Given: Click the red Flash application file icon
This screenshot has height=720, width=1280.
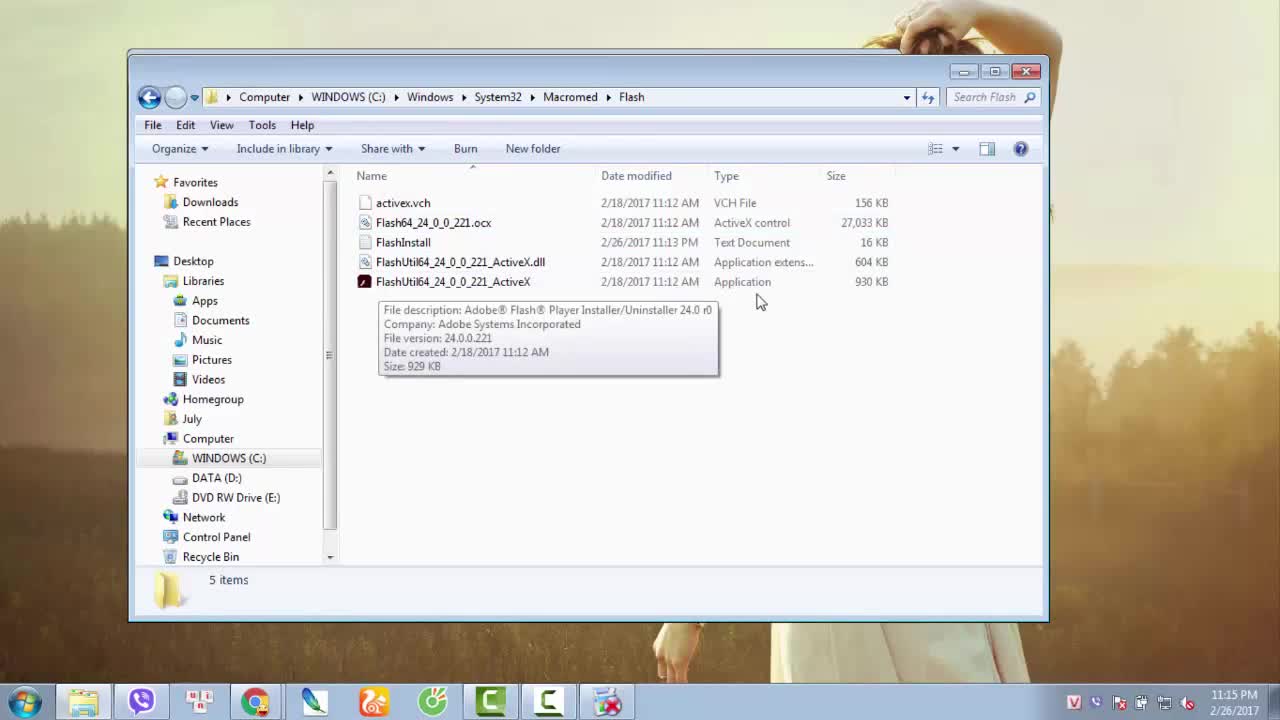Looking at the screenshot, I should tap(364, 282).
